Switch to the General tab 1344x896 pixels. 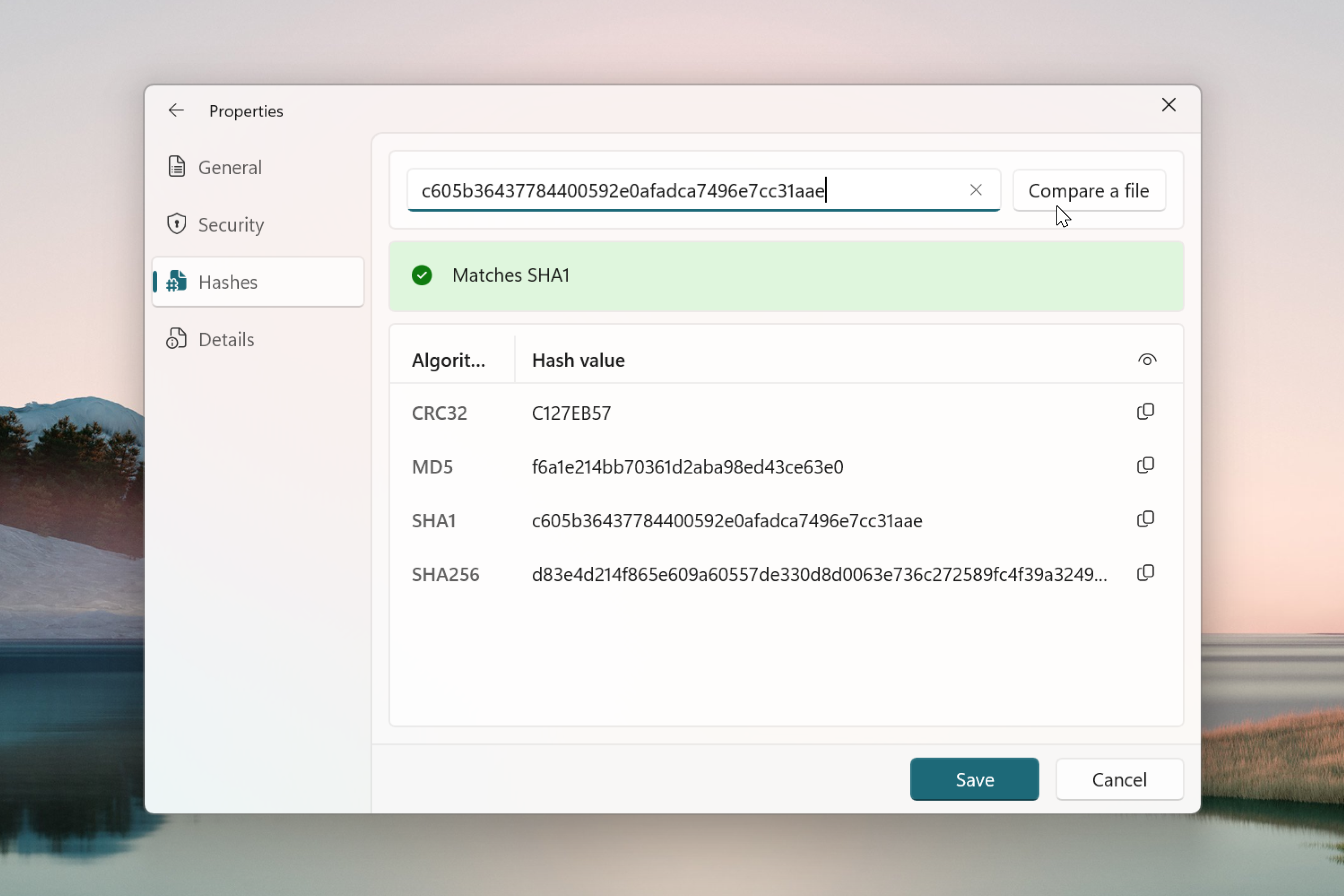[x=230, y=166]
